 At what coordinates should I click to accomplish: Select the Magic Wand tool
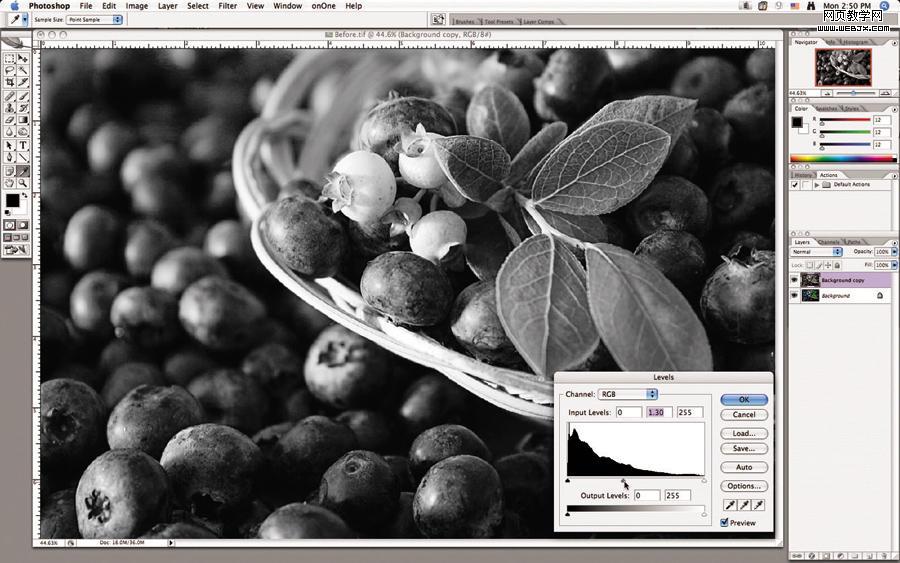pyautogui.click(x=22, y=70)
